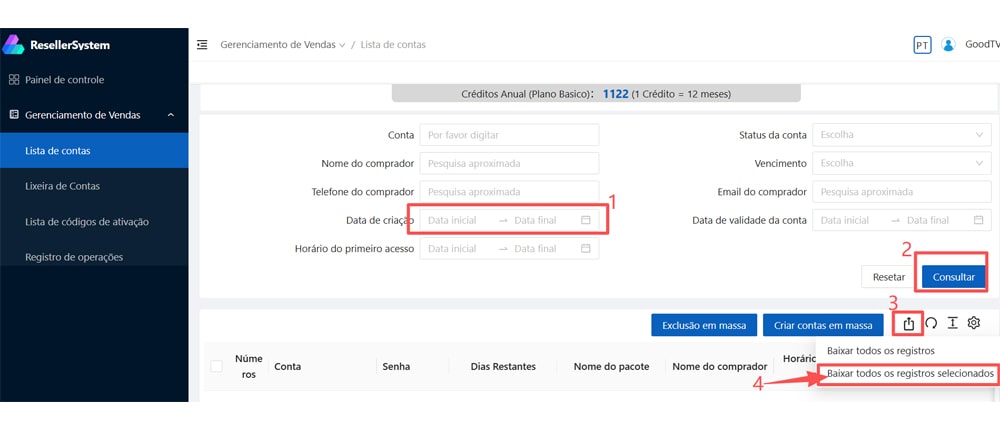
Task: Click the user avatar icon
Action: [x=948, y=45]
